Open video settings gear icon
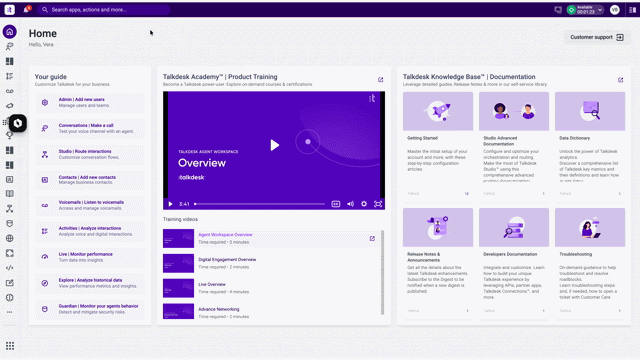The height and width of the screenshot is (360, 640). (x=364, y=204)
